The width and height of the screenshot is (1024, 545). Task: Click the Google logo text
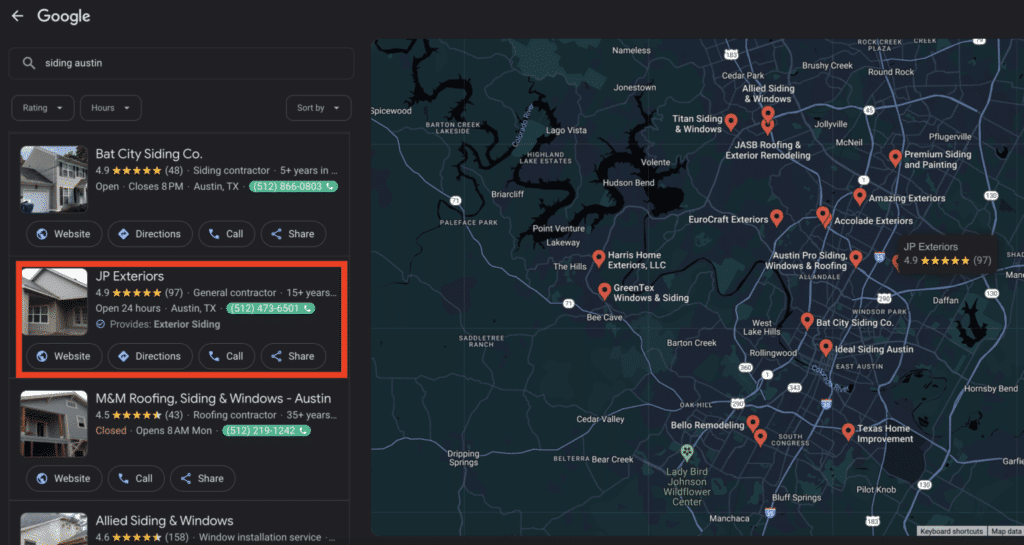[x=63, y=16]
